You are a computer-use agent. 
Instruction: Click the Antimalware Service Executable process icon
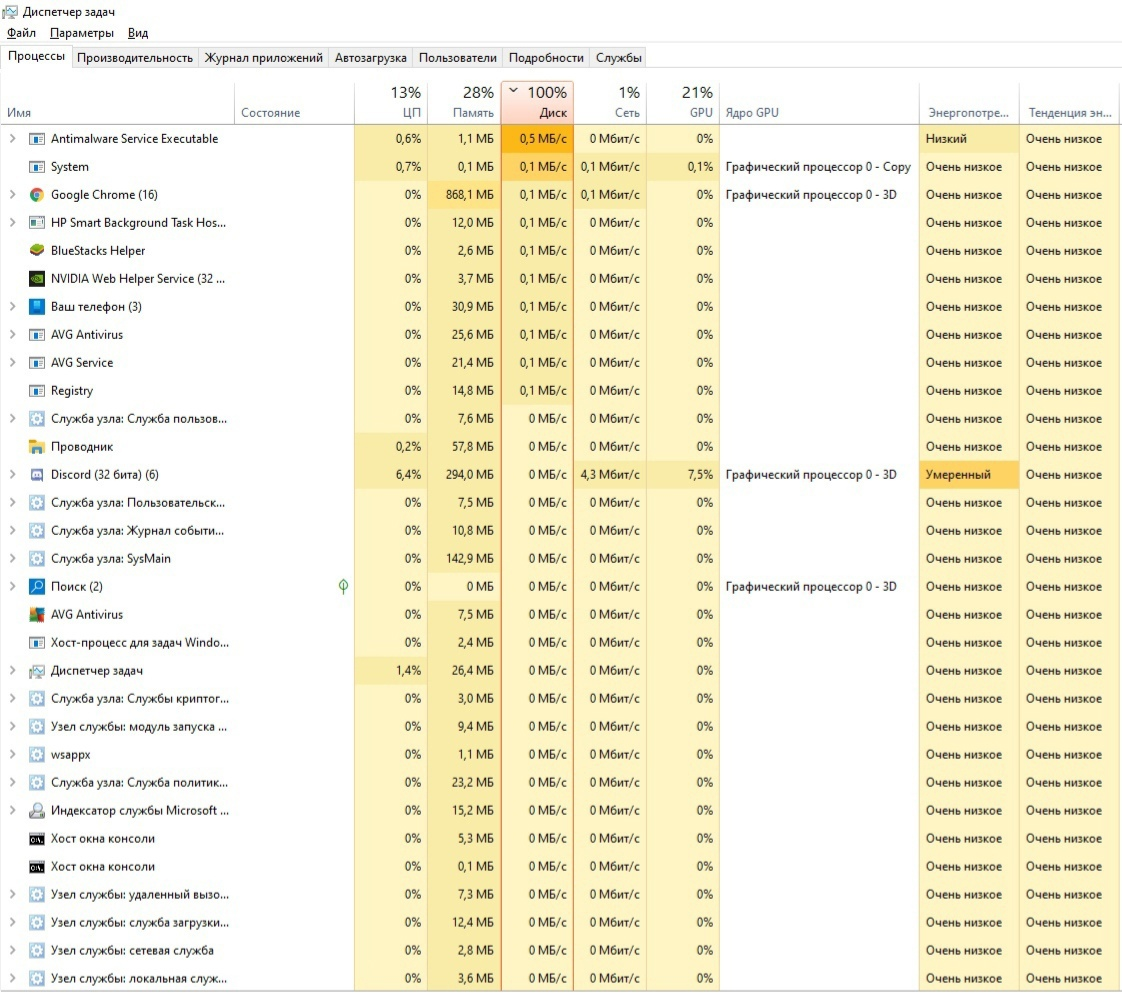pos(36,139)
